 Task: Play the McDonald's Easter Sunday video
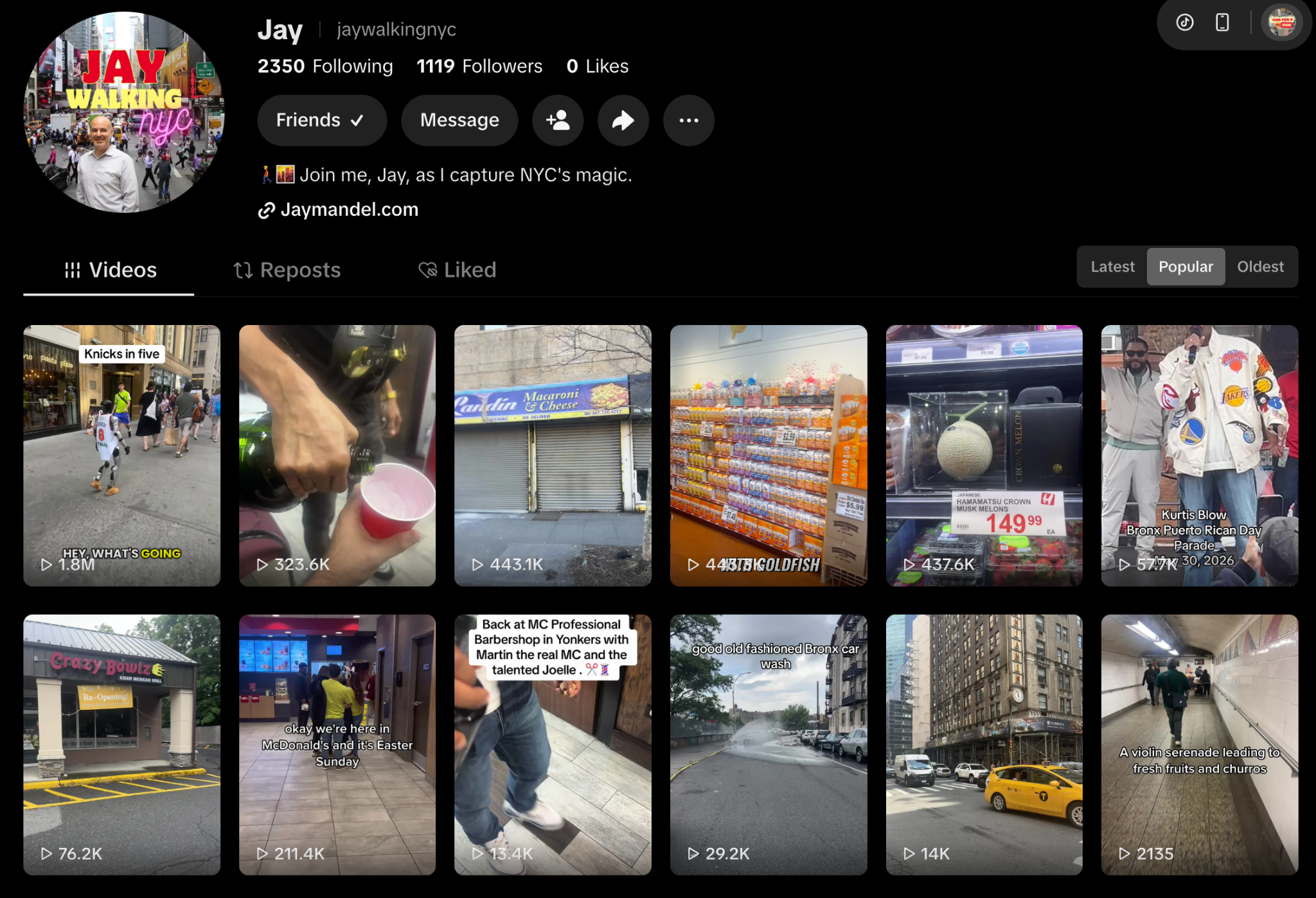337,745
